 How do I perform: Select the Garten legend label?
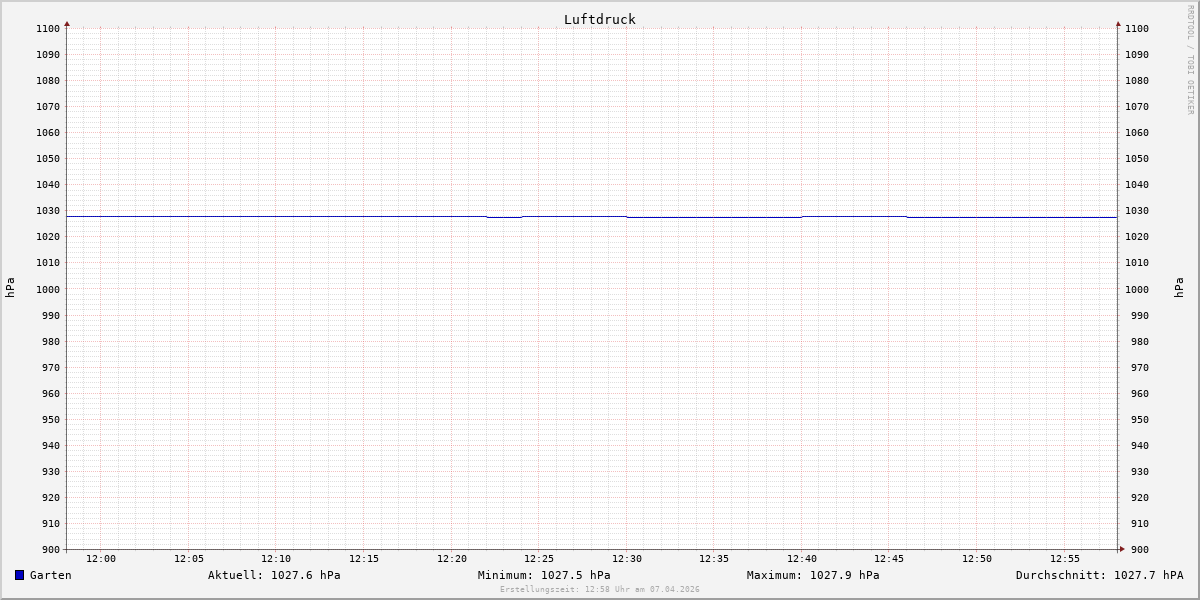pyautogui.click(x=50, y=575)
